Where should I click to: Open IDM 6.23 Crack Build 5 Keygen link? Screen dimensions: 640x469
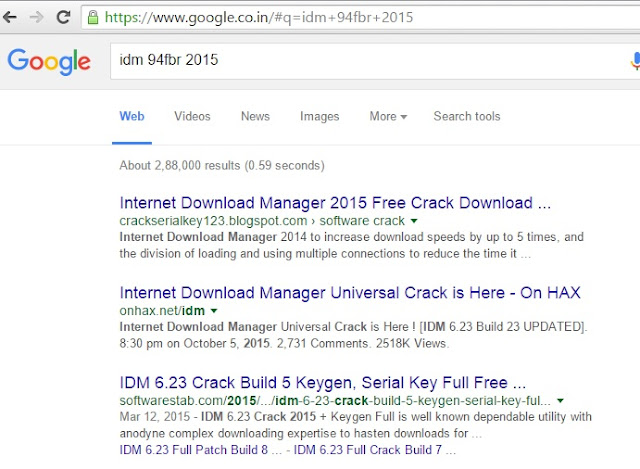322,383
